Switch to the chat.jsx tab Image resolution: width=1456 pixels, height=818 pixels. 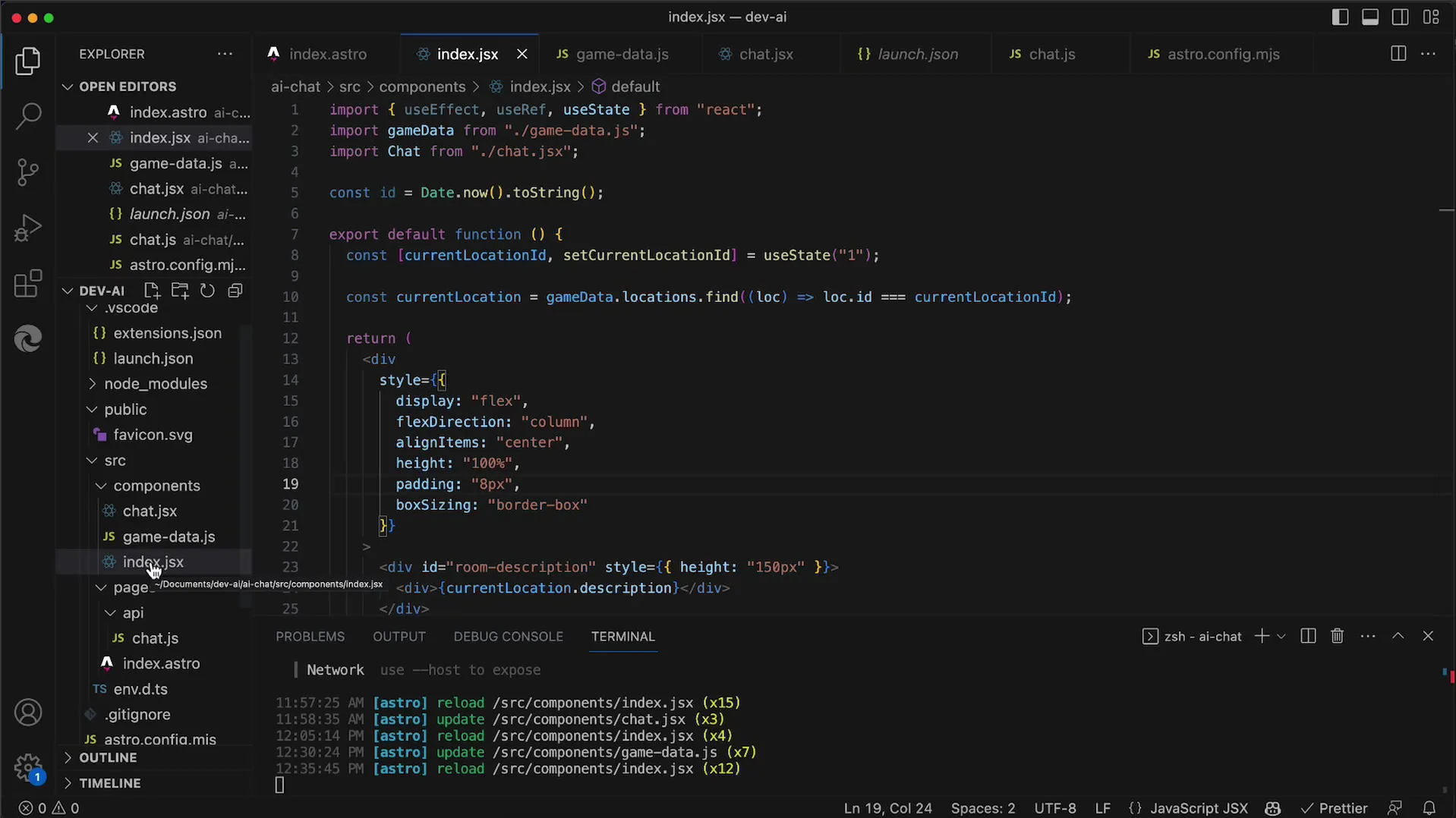coord(765,54)
